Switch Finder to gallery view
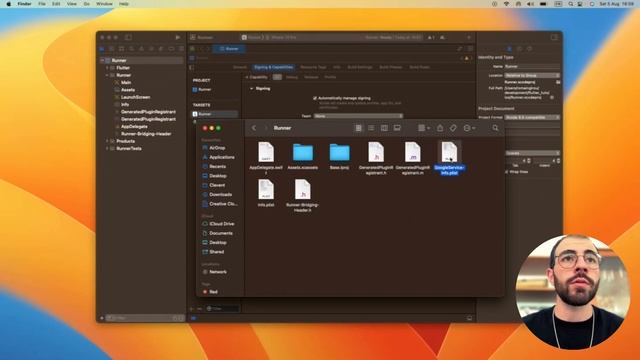 point(397,128)
